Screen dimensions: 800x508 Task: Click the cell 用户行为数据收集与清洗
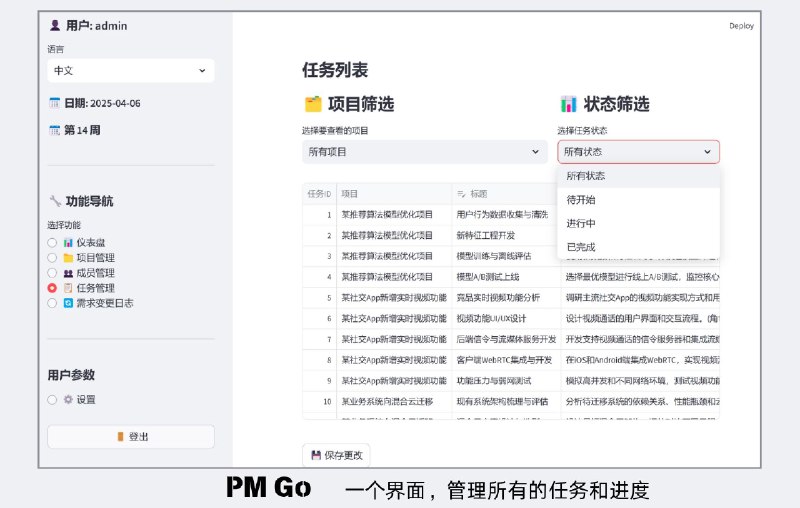click(x=506, y=214)
